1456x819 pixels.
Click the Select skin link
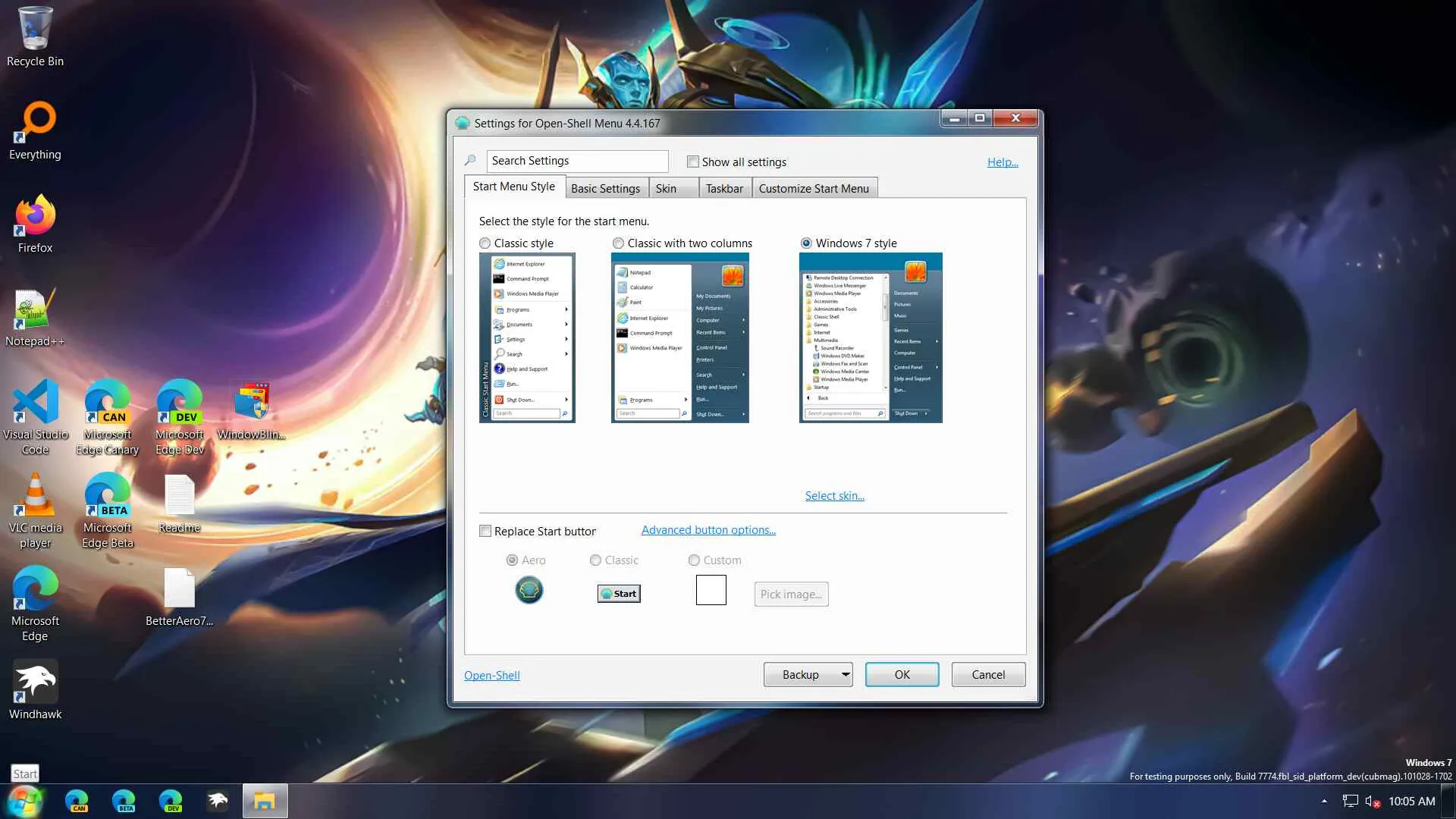point(834,496)
